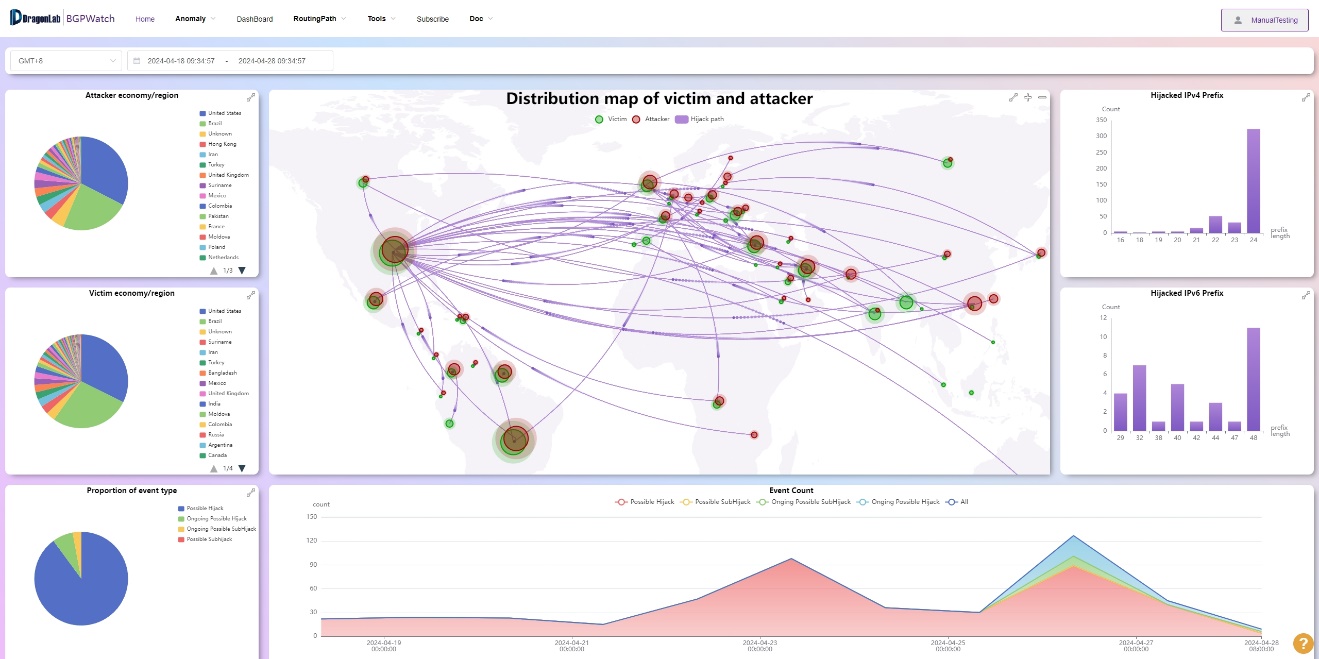This screenshot has height=659, width=1319.
Task: Toggle the Attacker series in map legend
Action: point(651,119)
